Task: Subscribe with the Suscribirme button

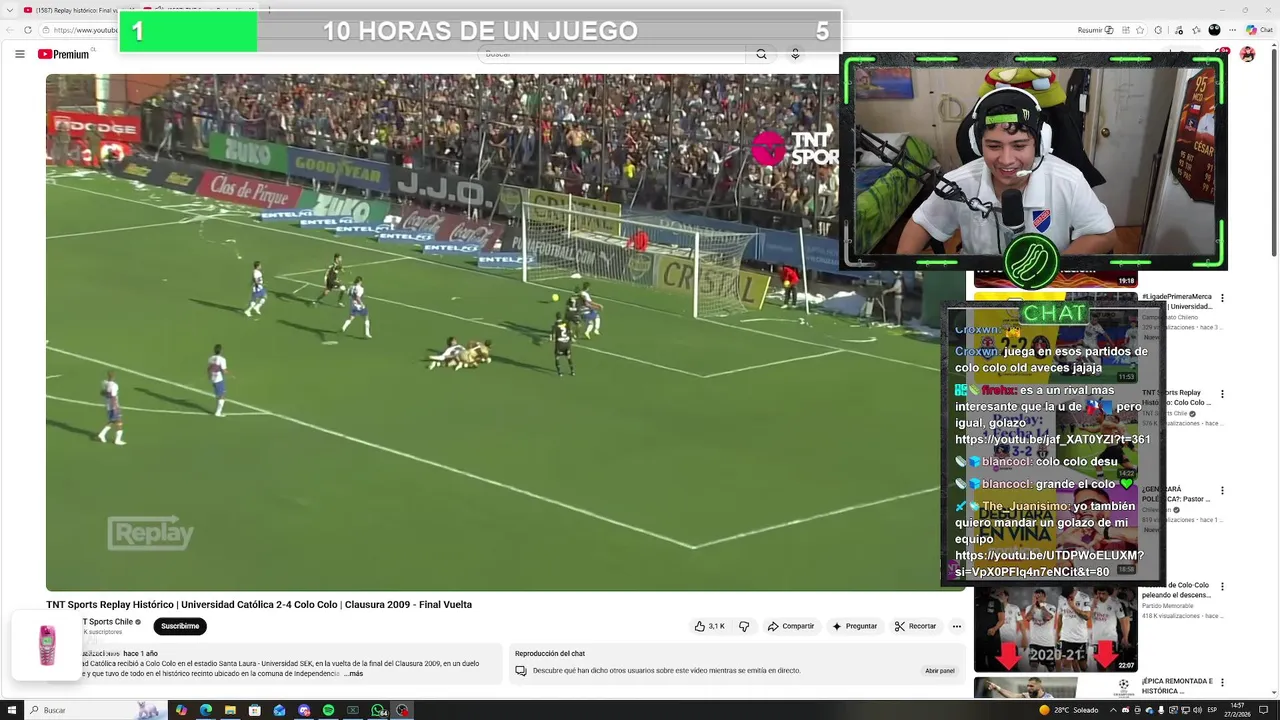Action: pos(180,626)
